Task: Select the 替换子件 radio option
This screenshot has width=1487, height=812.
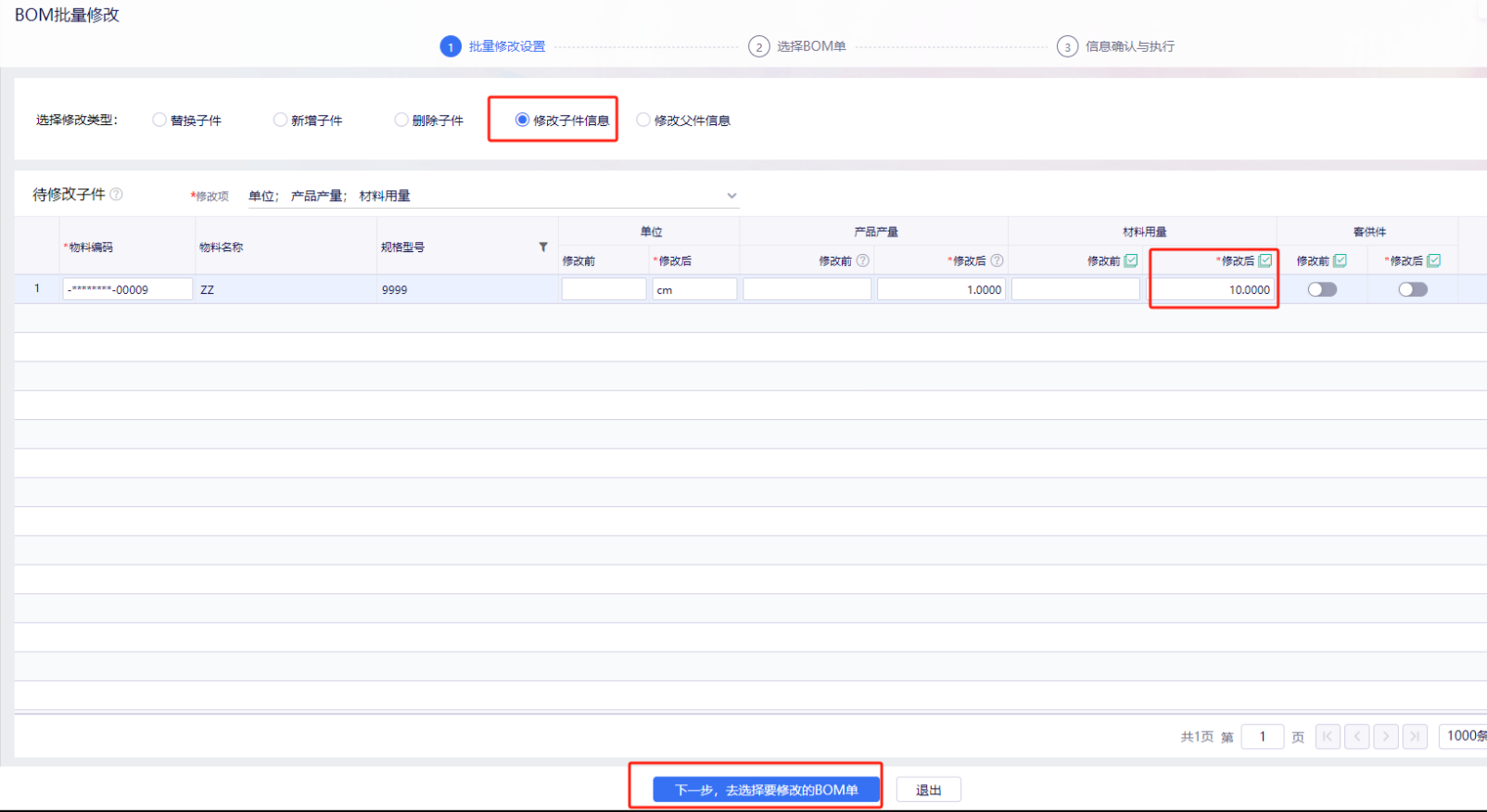Action: [x=159, y=120]
